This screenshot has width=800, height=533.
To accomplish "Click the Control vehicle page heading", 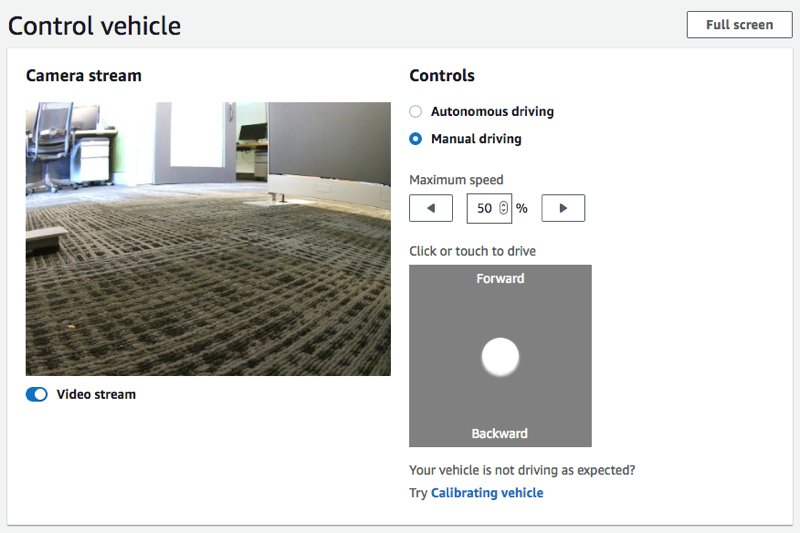I will point(95,26).
